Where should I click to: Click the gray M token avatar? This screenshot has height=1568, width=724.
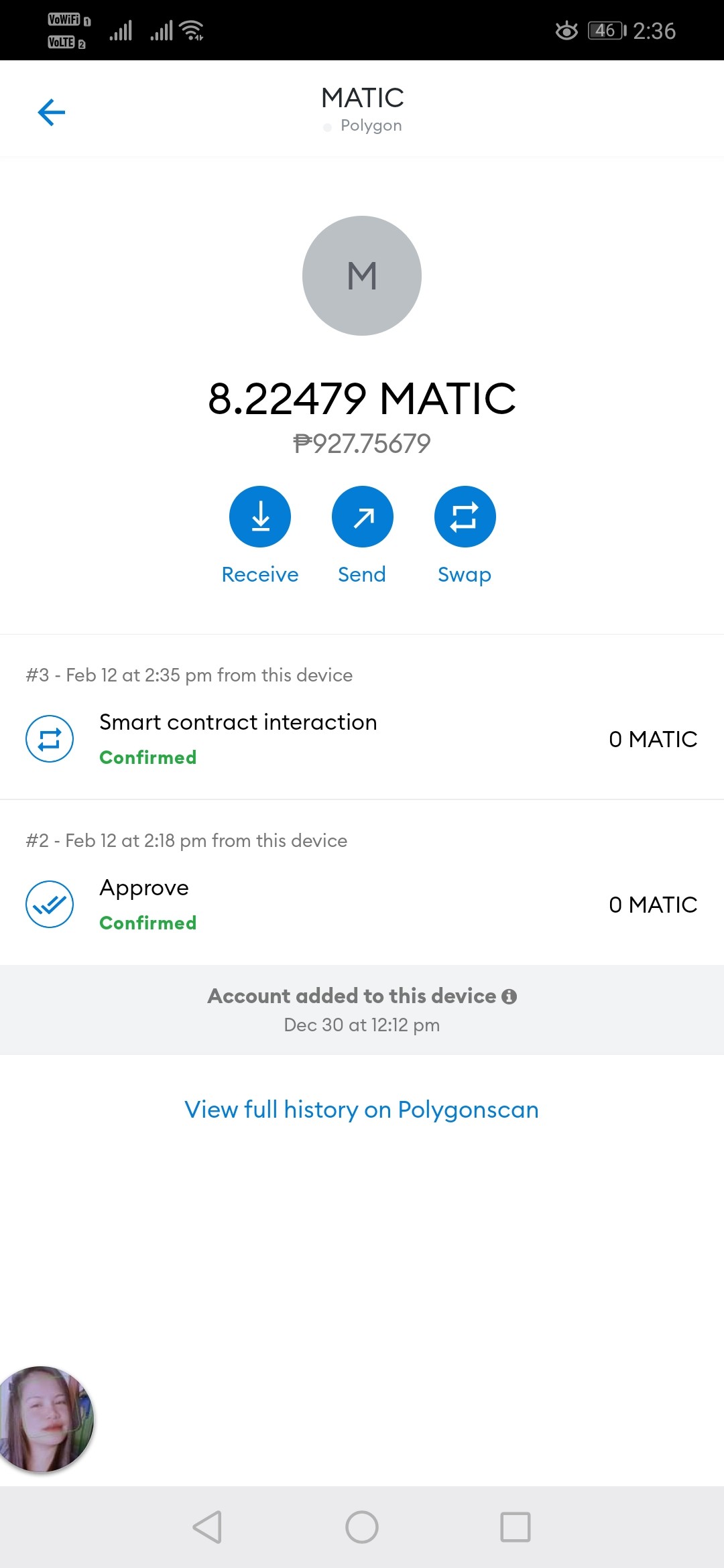(x=362, y=275)
